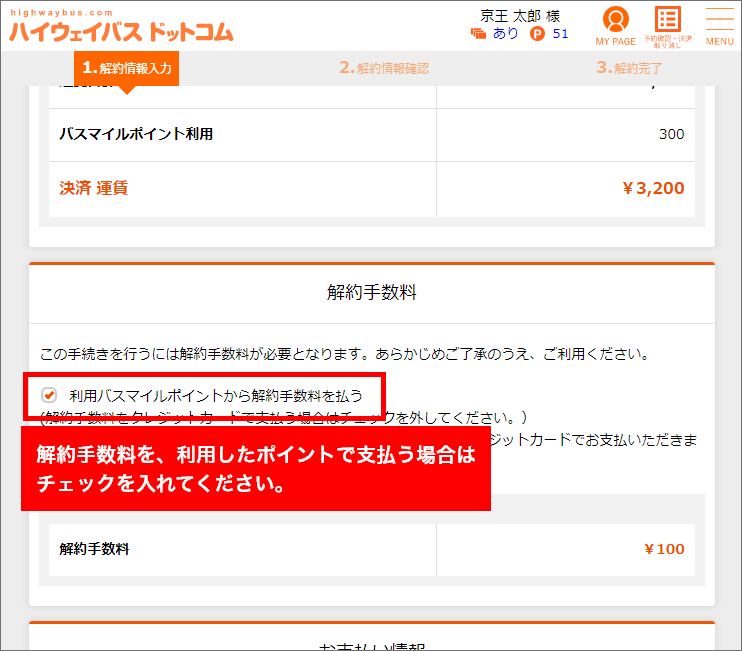Click the point P icon in header

pos(537,34)
